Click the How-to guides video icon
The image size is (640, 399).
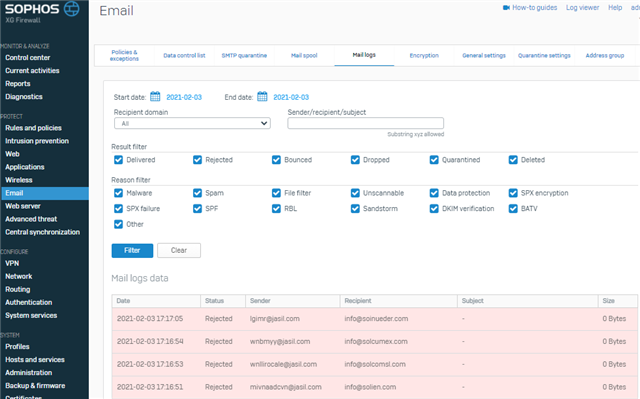point(506,8)
